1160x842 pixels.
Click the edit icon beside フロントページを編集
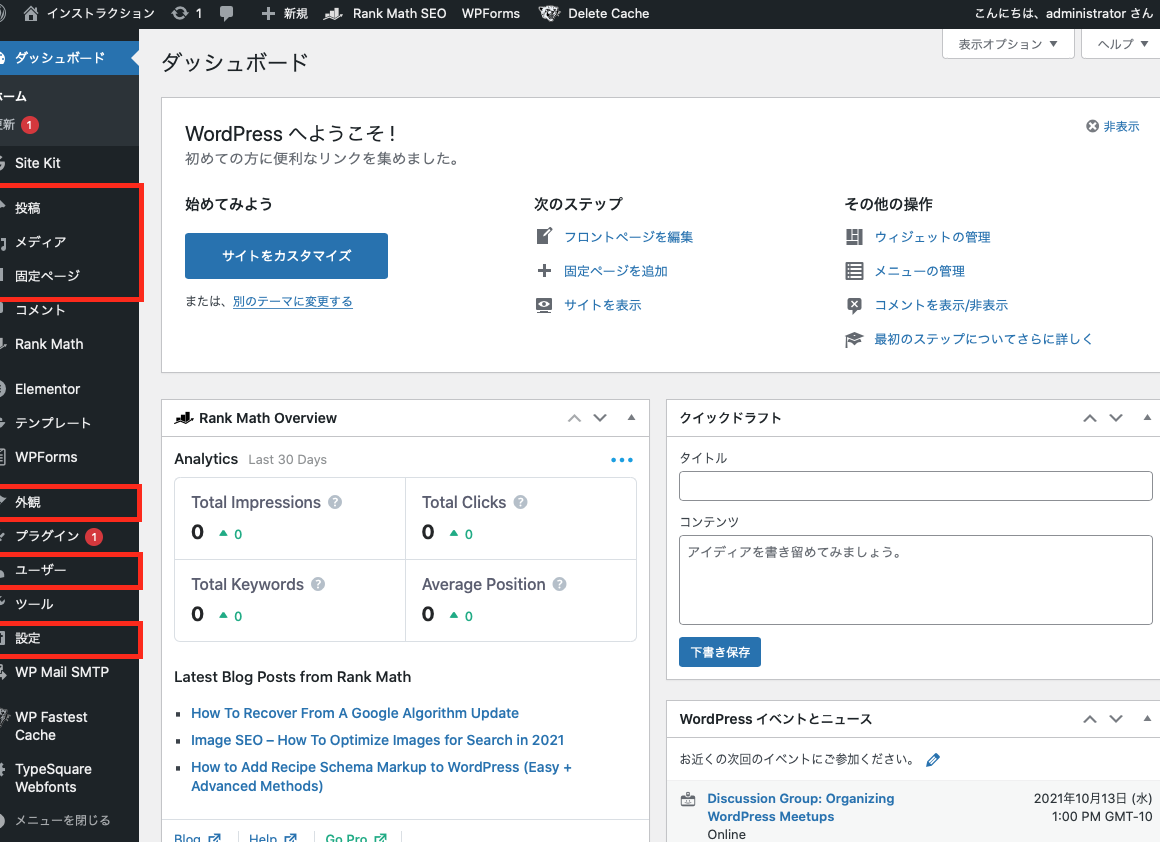coord(544,237)
